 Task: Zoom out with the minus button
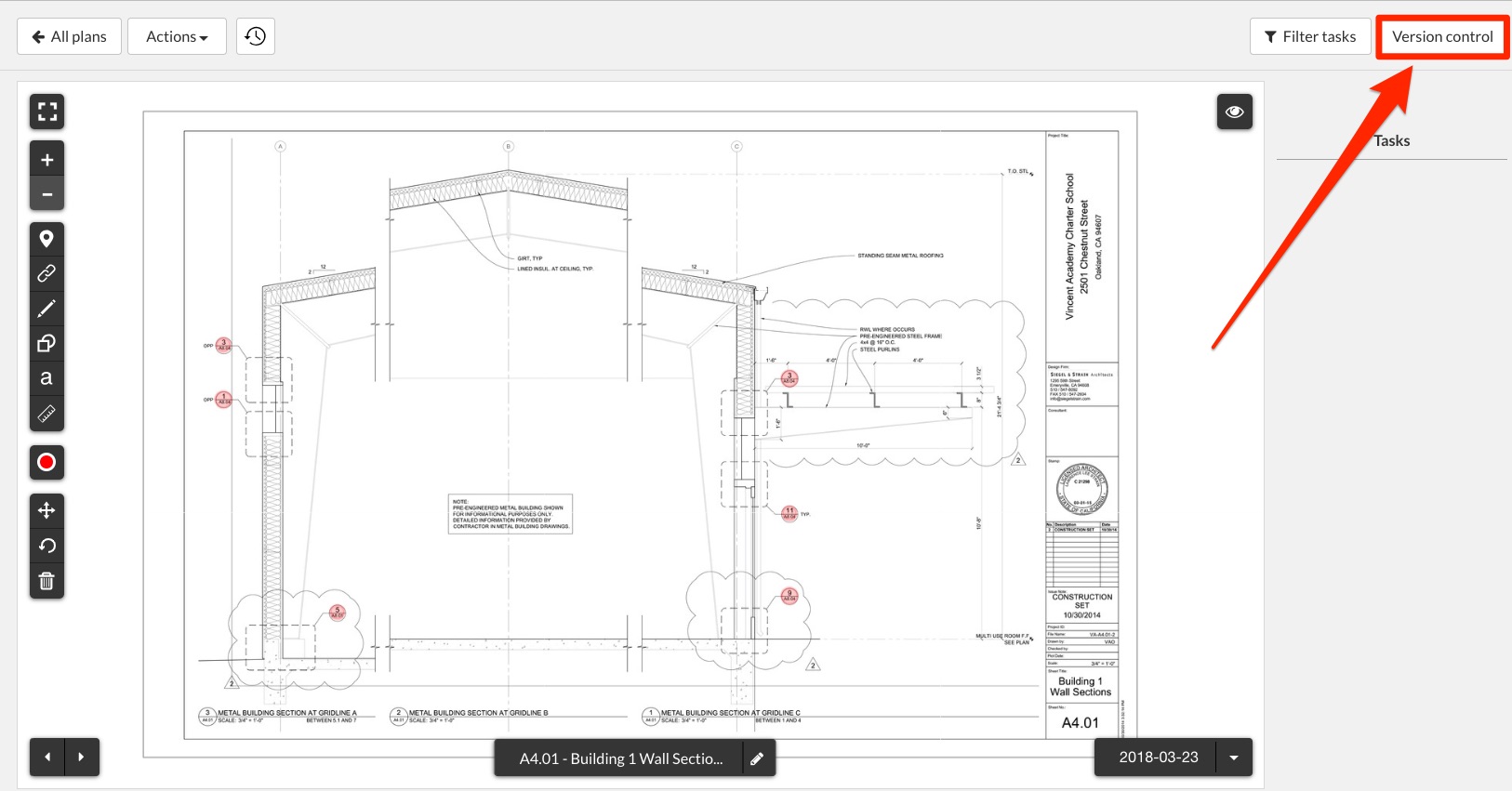click(46, 194)
